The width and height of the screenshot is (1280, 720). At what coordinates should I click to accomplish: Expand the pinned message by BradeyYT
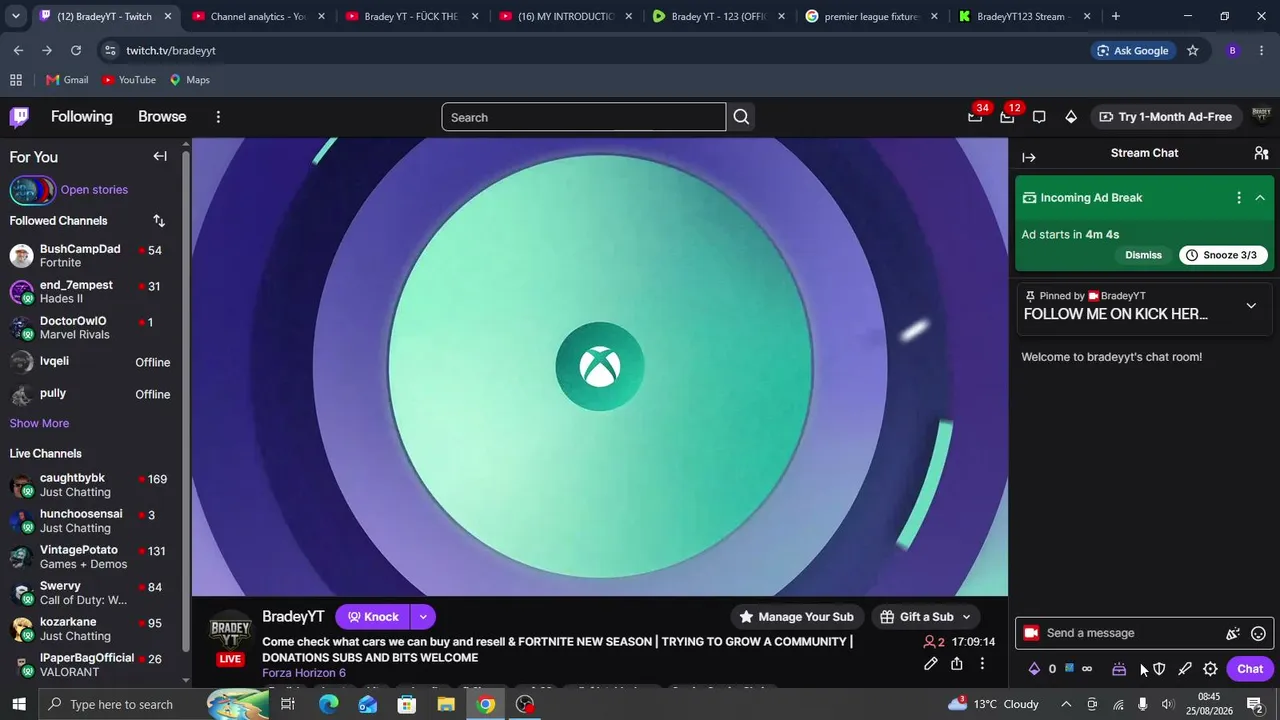tap(1251, 306)
